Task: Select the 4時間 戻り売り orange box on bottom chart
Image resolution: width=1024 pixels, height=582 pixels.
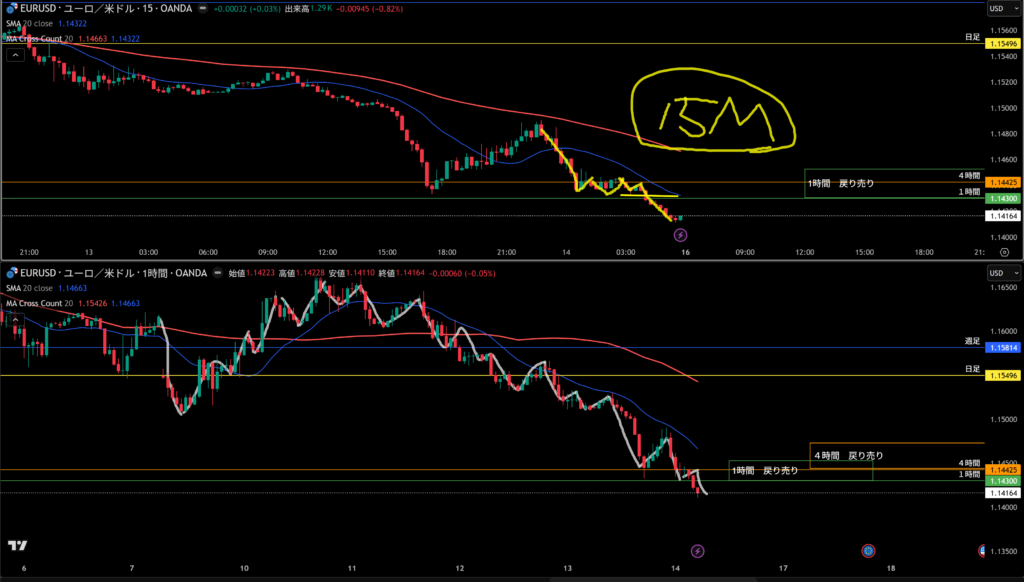Action: pyautogui.click(x=896, y=455)
